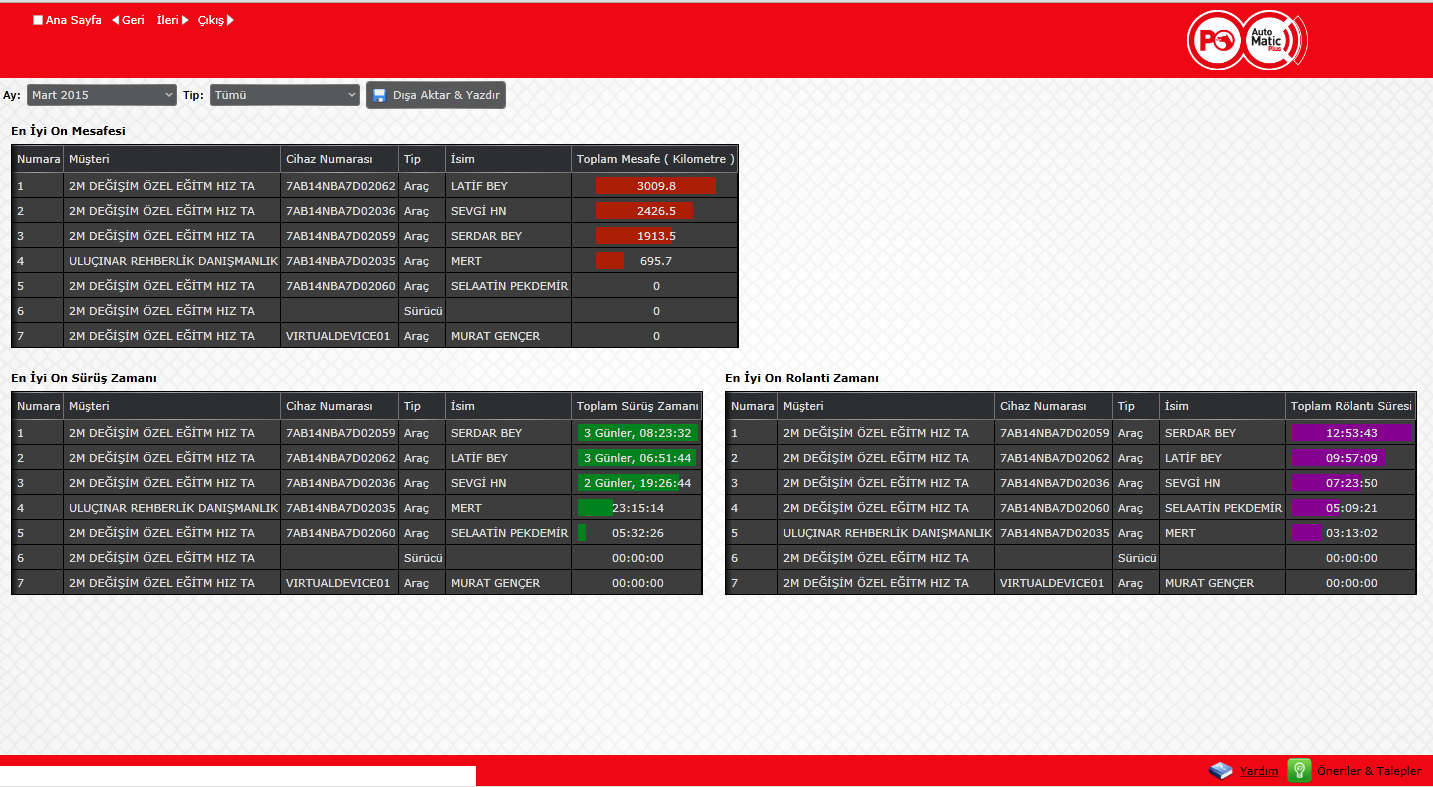Click VIRTUALDEVICE01 in the distance table
This screenshot has width=1433, height=787.
tap(338, 336)
